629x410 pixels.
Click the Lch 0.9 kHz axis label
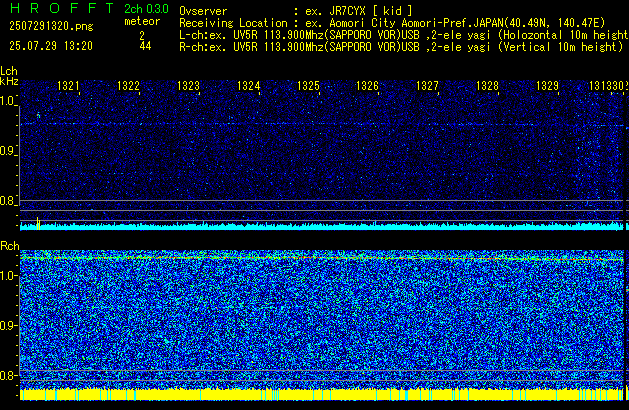[x=8, y=151]
